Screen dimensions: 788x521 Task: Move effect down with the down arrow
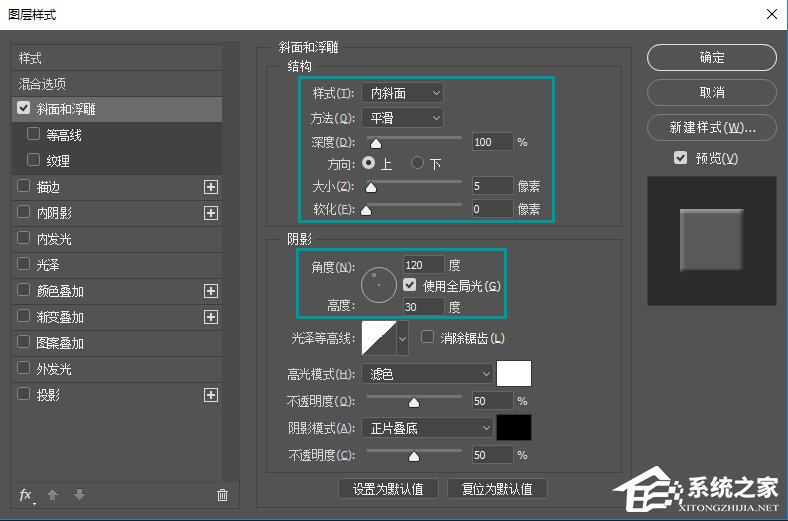click(79, 495)
